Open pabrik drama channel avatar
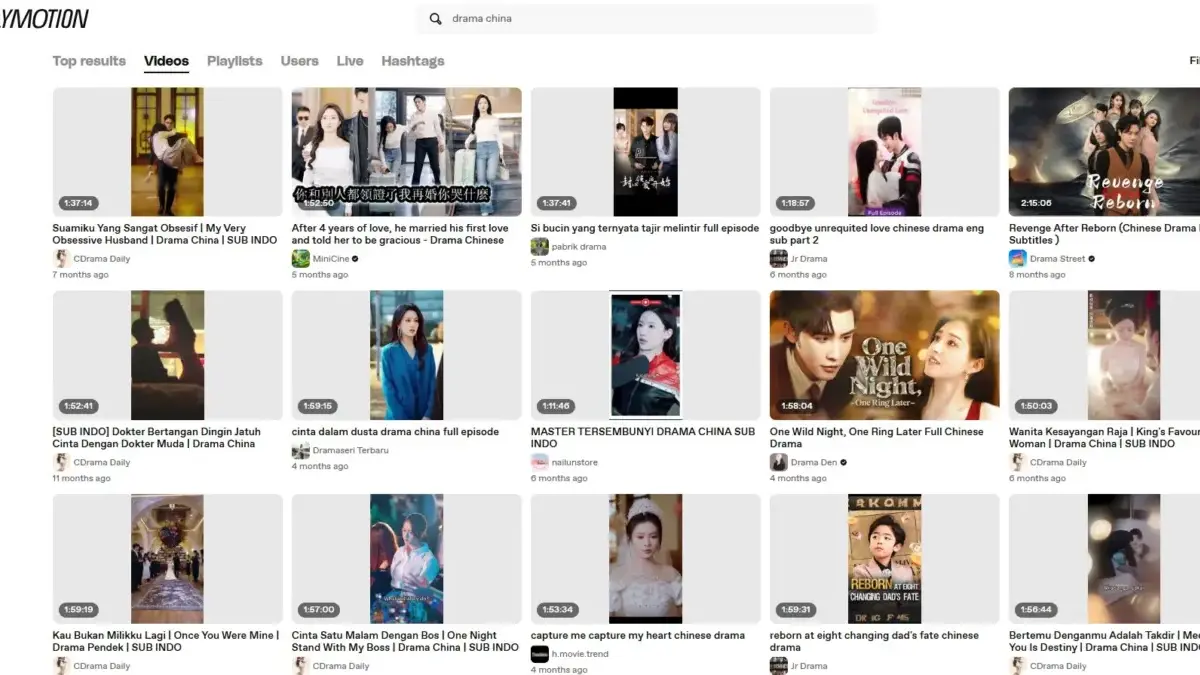The width and height of the screenshot is (1200, 675). pyautogui.click(x=539, y=246)
